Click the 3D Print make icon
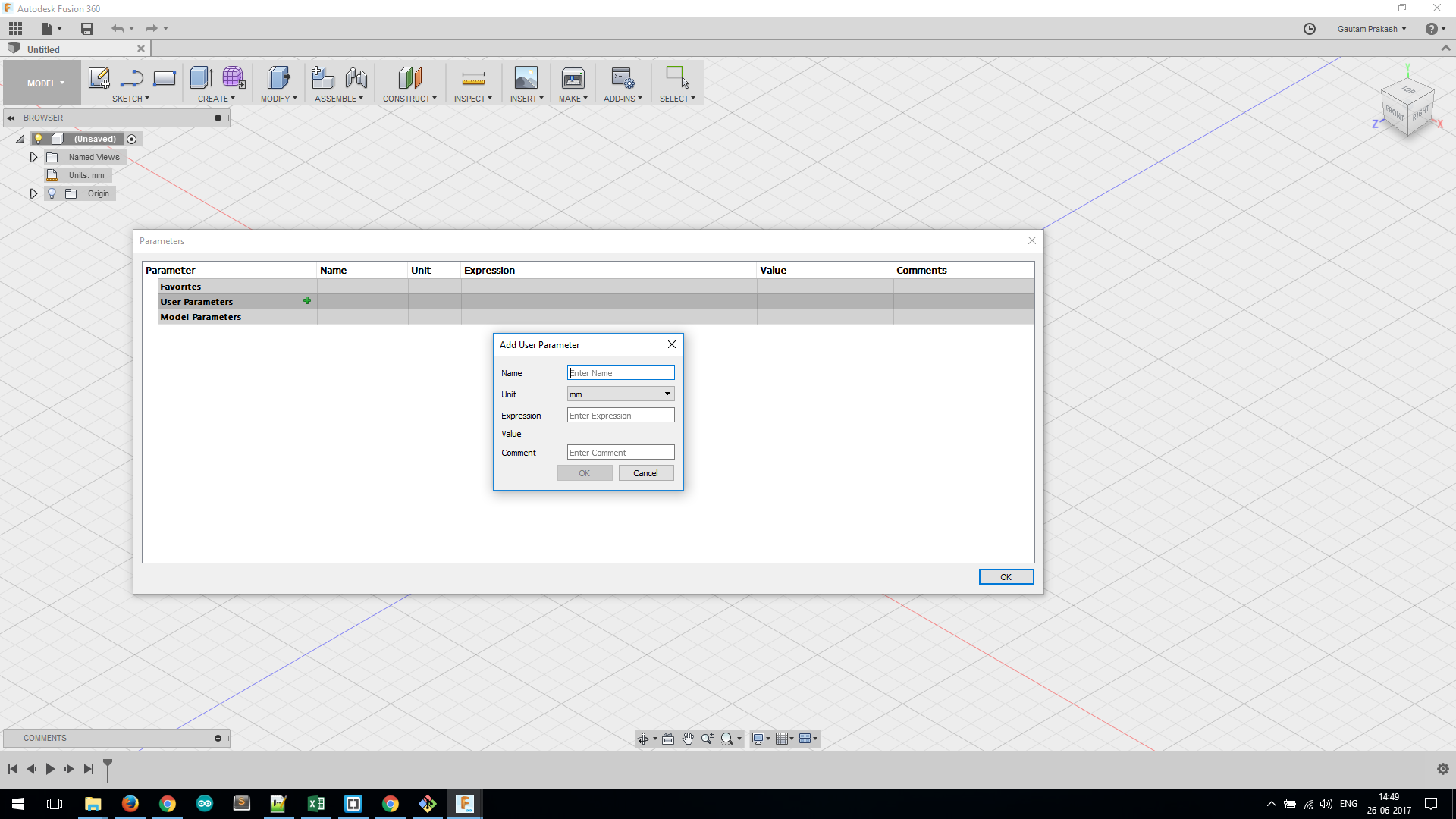 573,77
